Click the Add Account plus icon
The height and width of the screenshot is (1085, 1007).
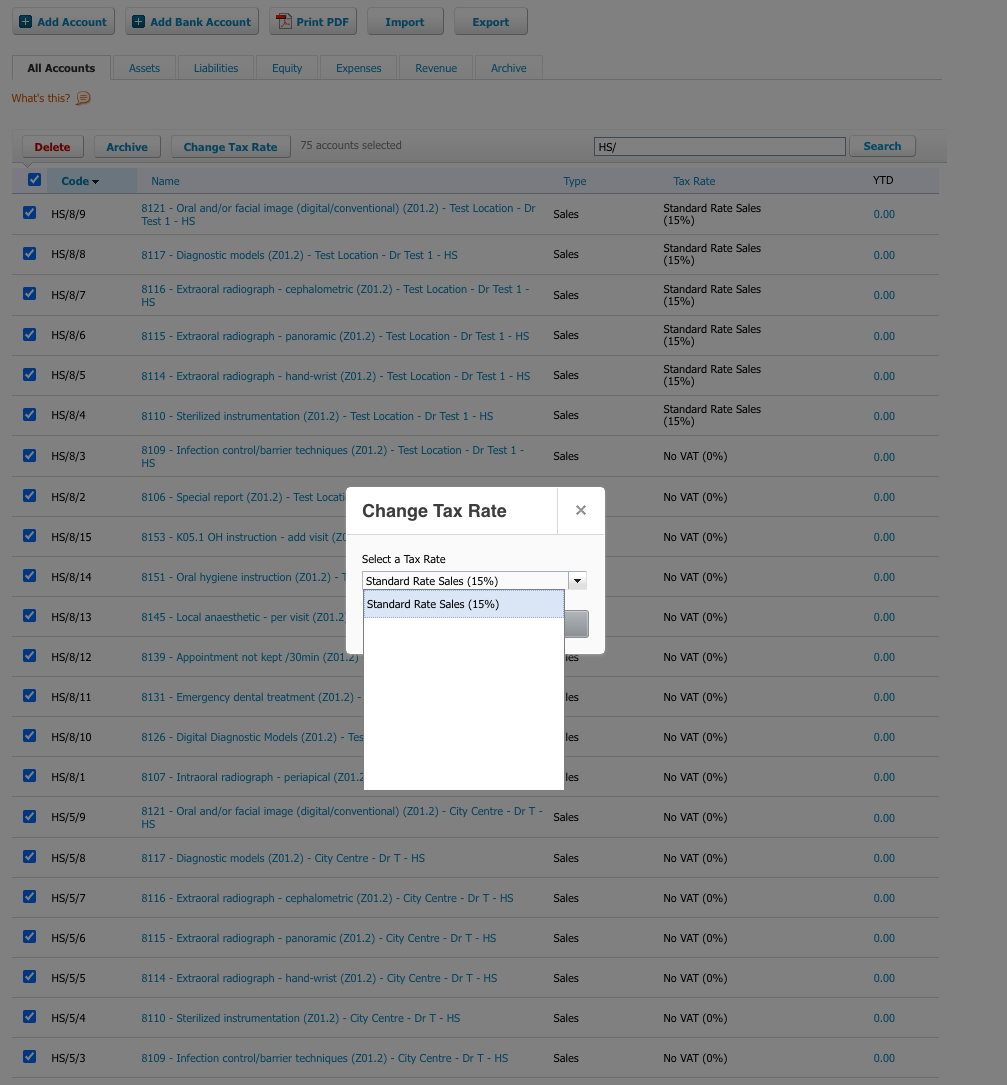[26, 21]
